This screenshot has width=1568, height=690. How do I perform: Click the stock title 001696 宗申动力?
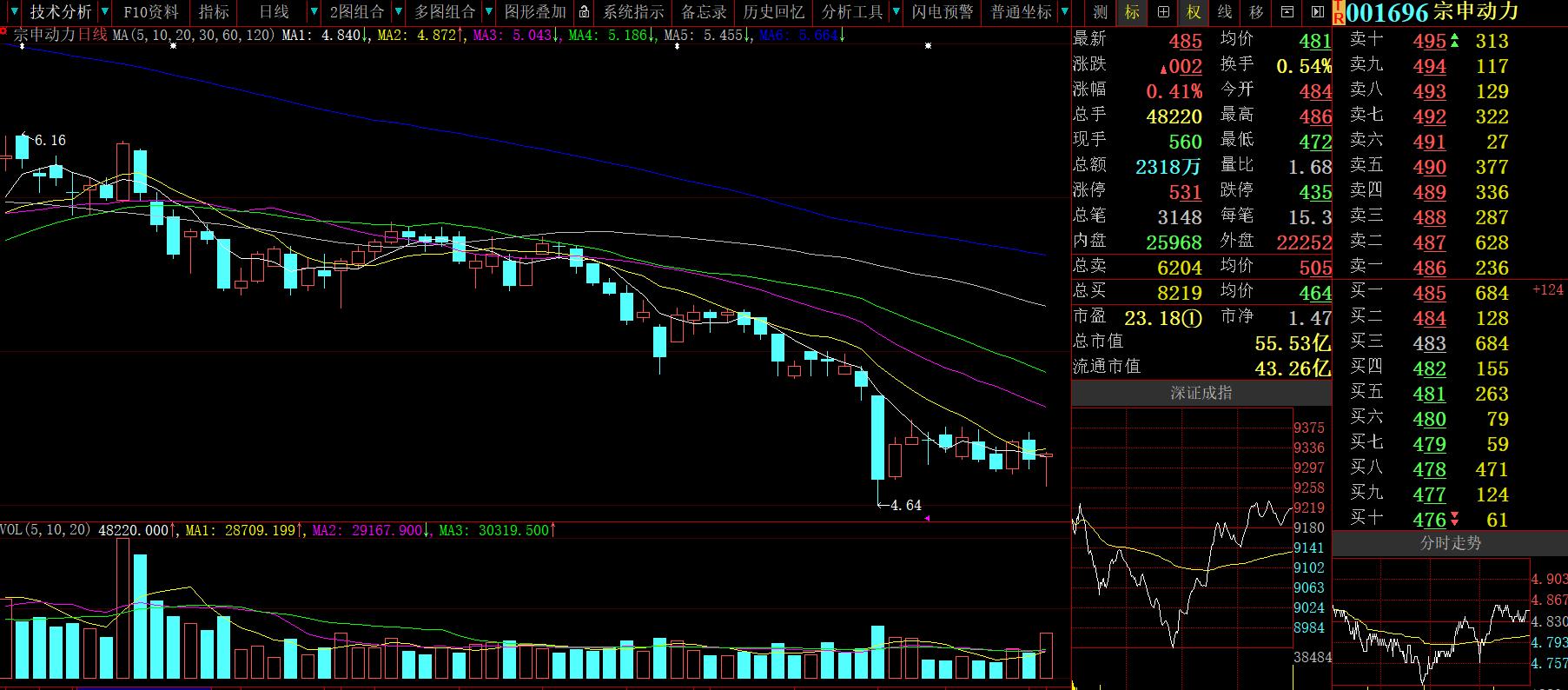click(1432, 12)
